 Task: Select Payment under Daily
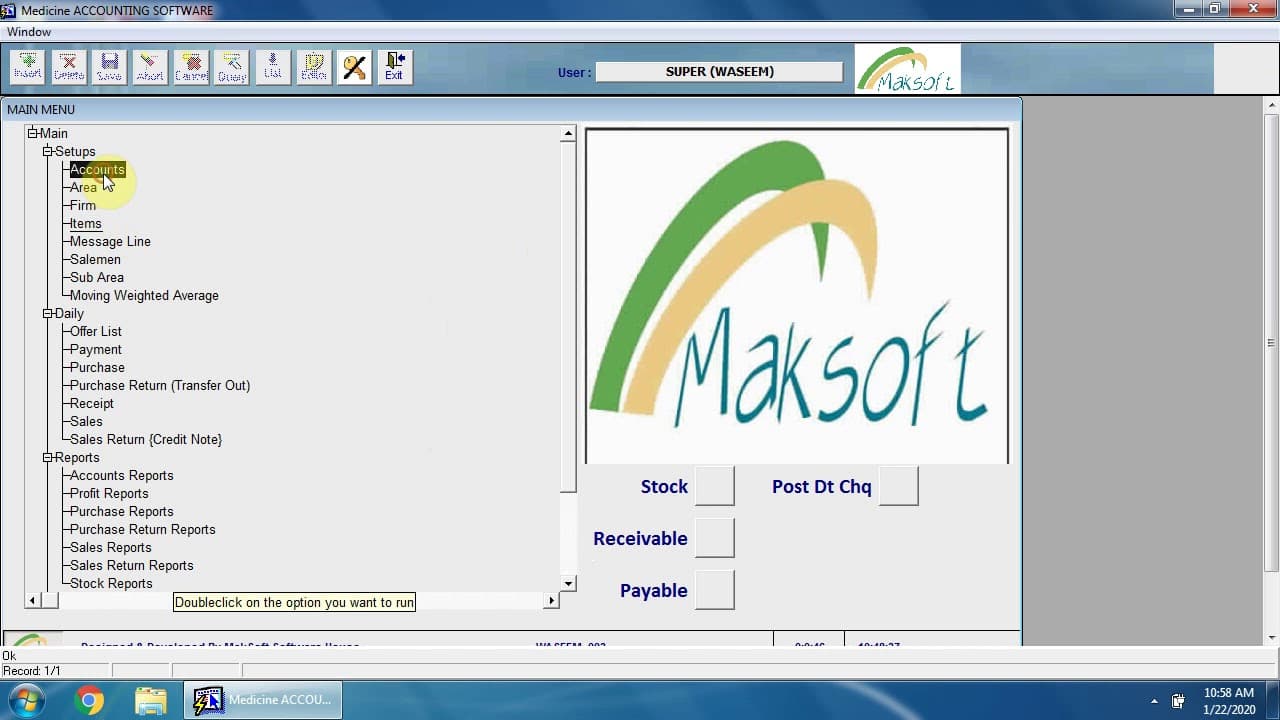96,349
